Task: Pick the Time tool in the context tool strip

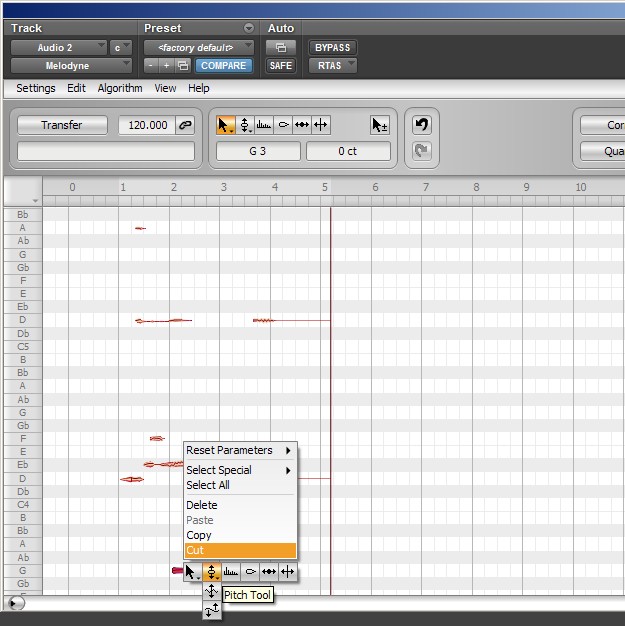Action: coord(269,572)
